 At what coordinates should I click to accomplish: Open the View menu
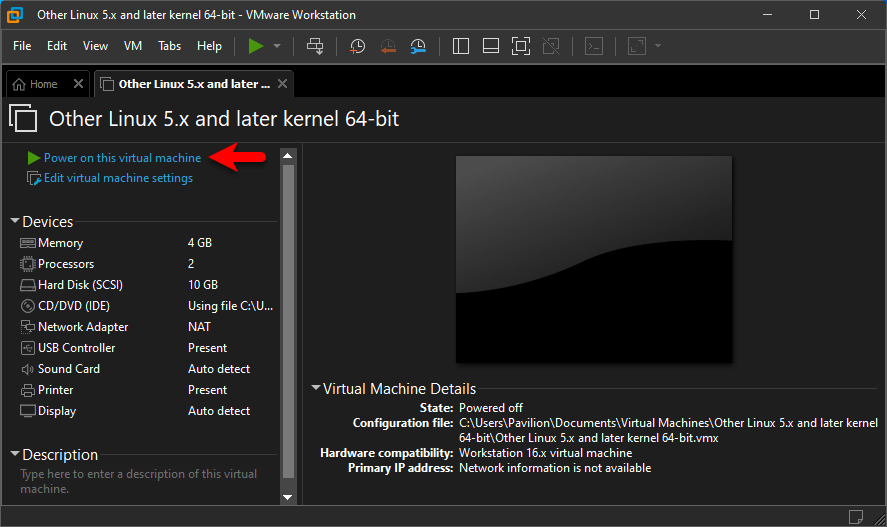tap(95, 46)
